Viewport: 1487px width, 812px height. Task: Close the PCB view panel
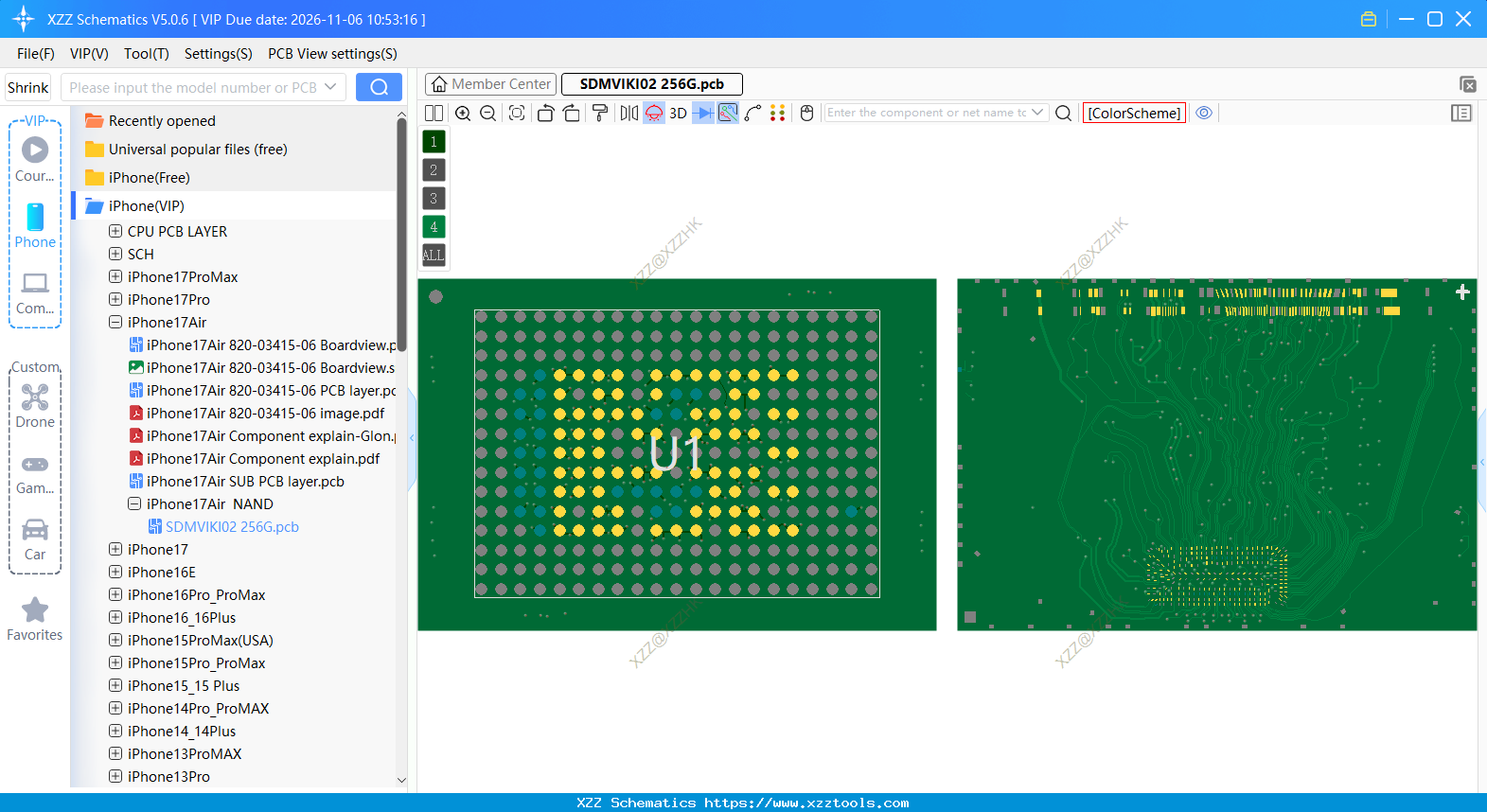(x=1468, y=85)
